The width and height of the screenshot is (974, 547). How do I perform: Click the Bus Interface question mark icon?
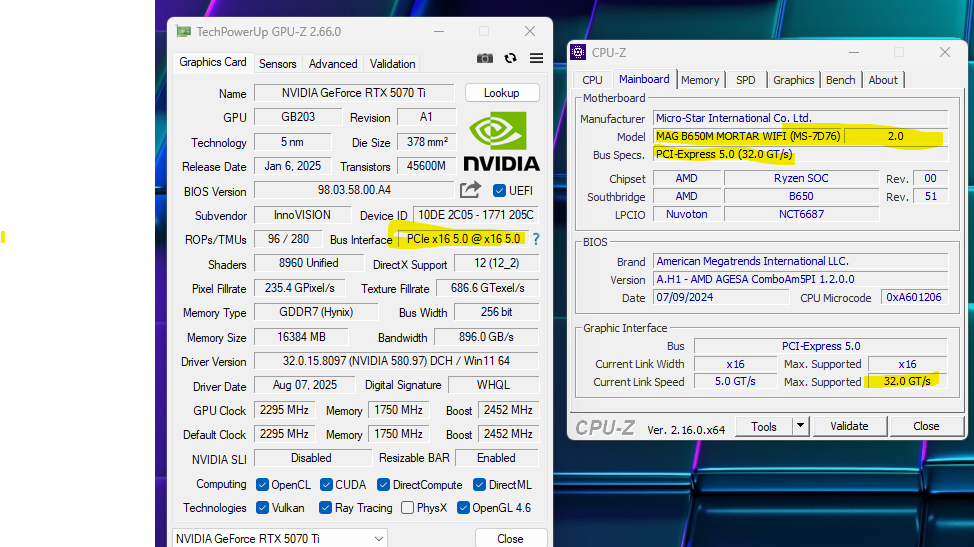(x=536, y=239)
